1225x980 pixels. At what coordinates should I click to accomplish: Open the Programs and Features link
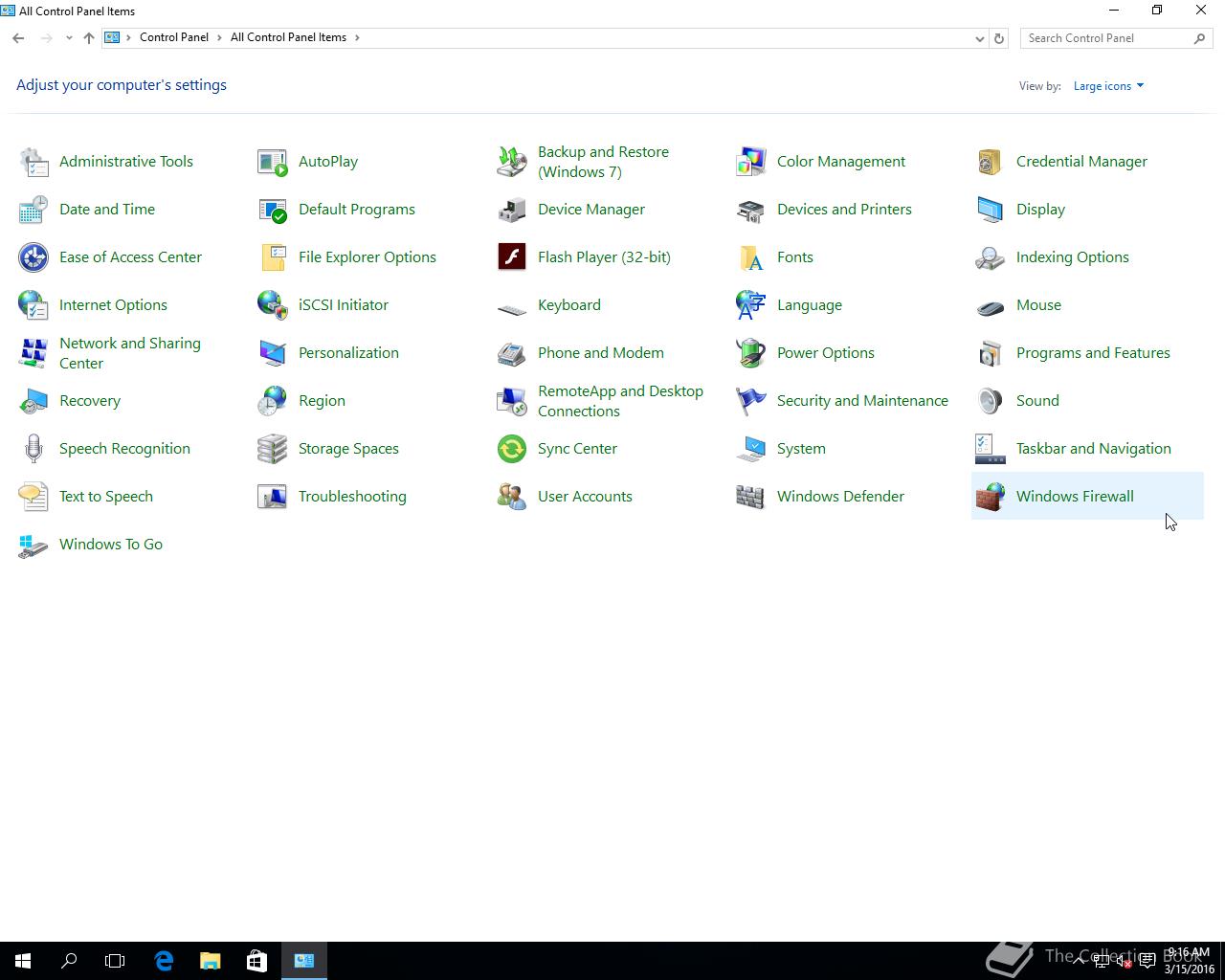click(x=1093, y=353)
